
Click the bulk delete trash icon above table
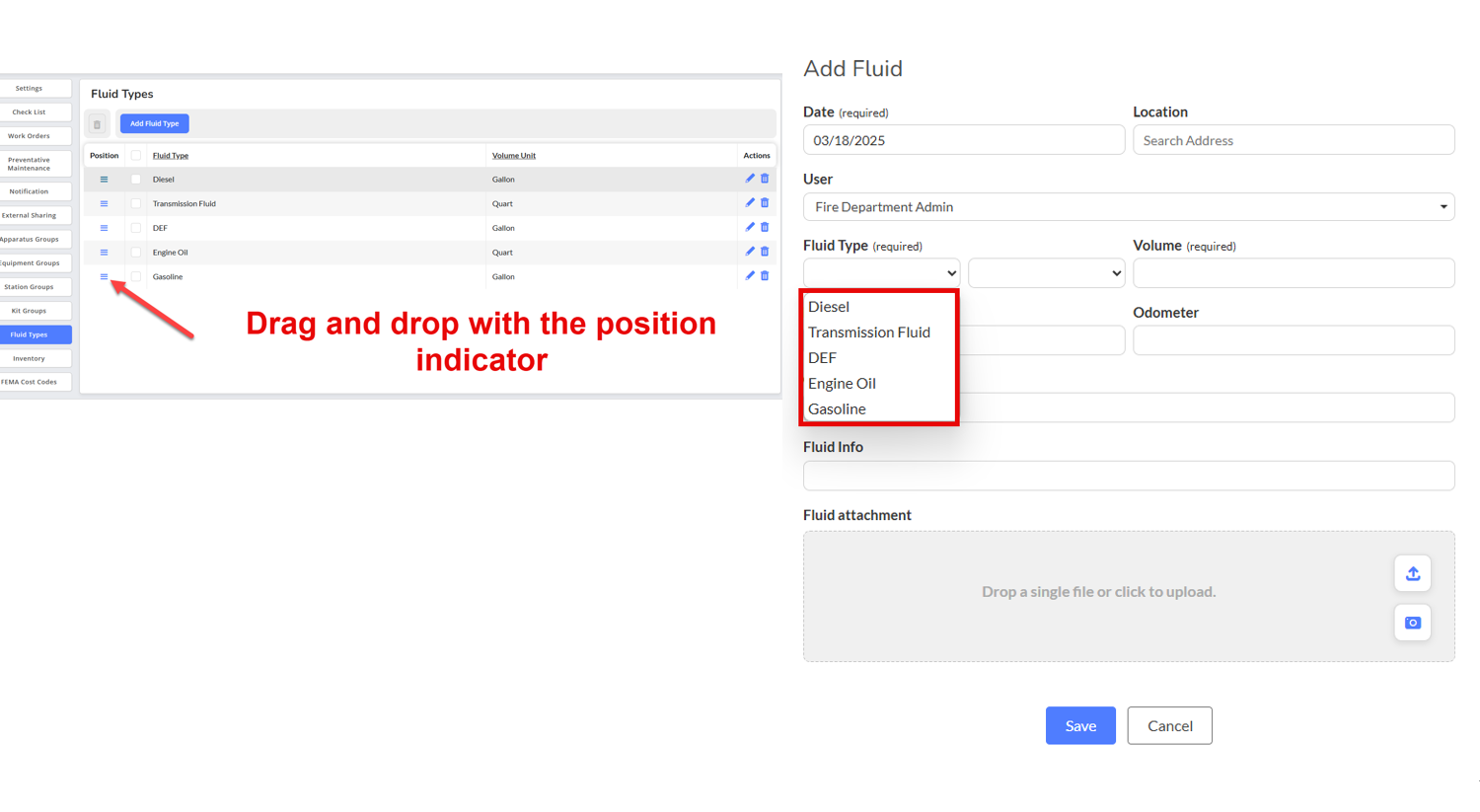click(97, 124)
